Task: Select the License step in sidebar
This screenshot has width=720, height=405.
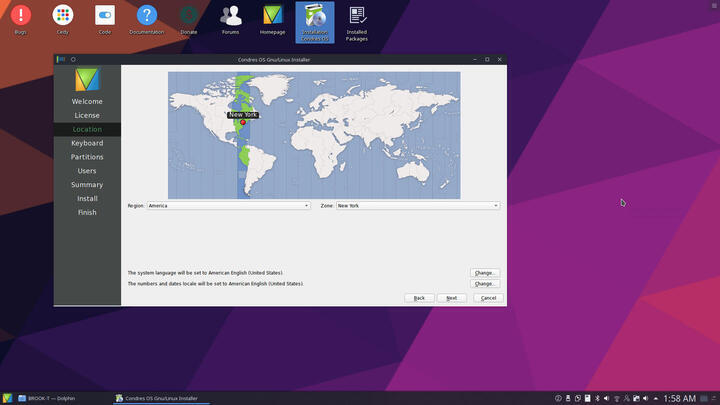Action: tap(87, 115)
